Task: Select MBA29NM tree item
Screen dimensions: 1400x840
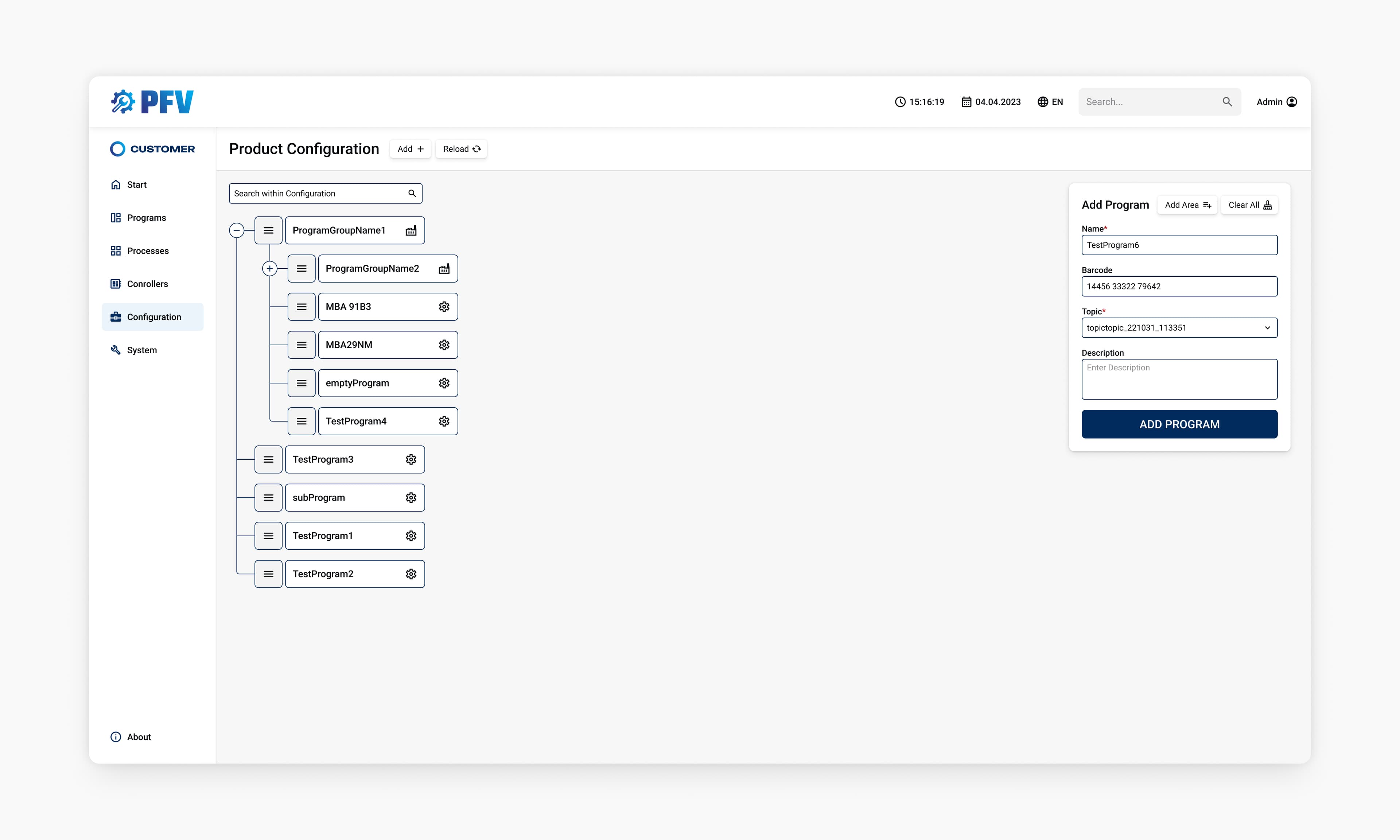Action: click(388, 345)
